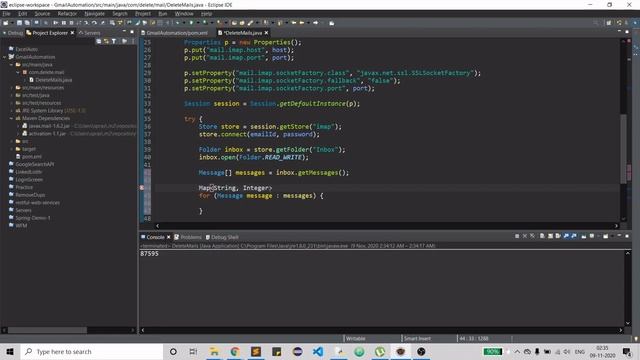This screenshot has width=640, height=360.
Task: Open the Run launch dropdown arrow
Action: tap(198, 23)
